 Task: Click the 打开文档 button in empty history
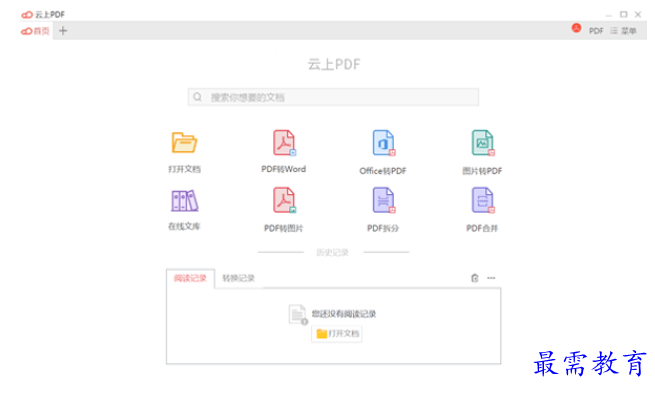(337, 334)
